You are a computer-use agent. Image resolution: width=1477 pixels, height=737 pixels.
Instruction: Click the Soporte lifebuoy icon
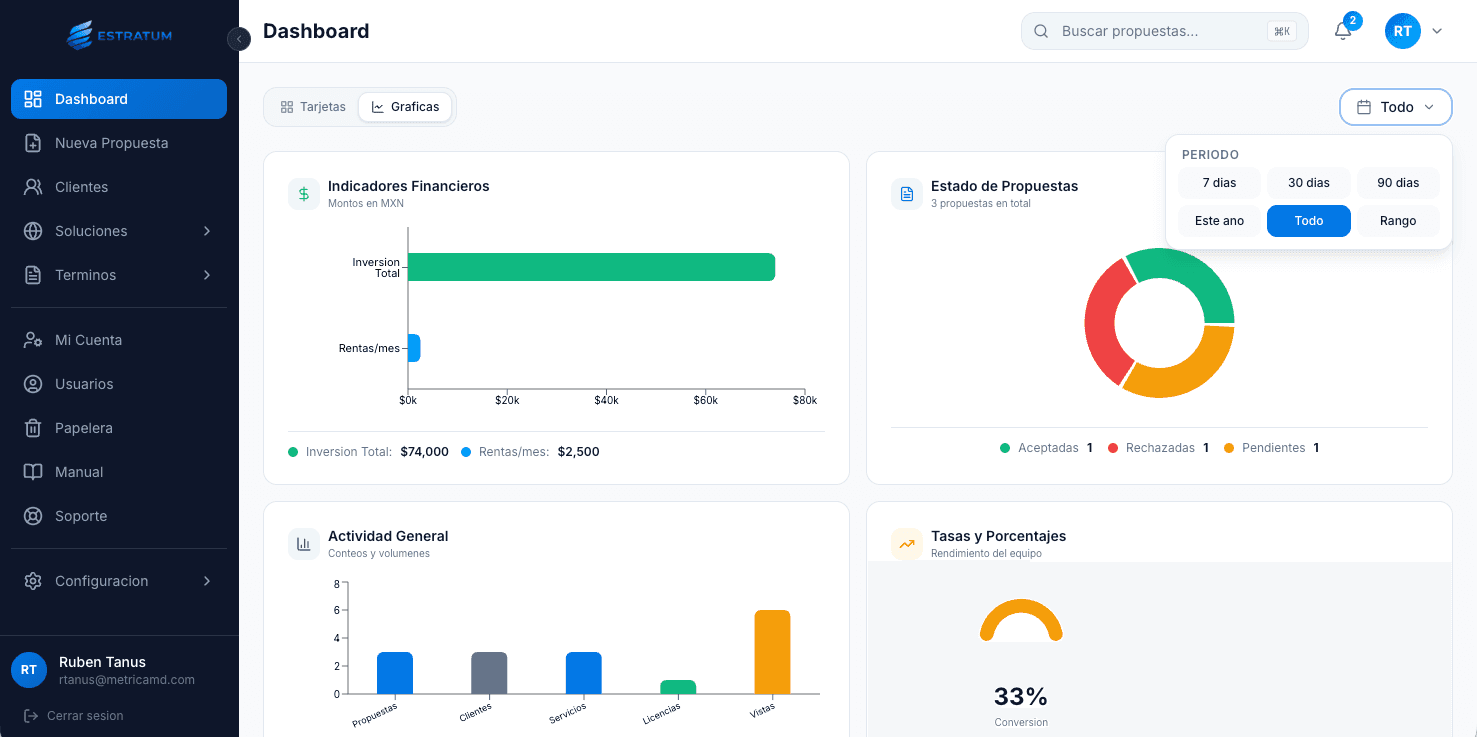tap(33, 516)
